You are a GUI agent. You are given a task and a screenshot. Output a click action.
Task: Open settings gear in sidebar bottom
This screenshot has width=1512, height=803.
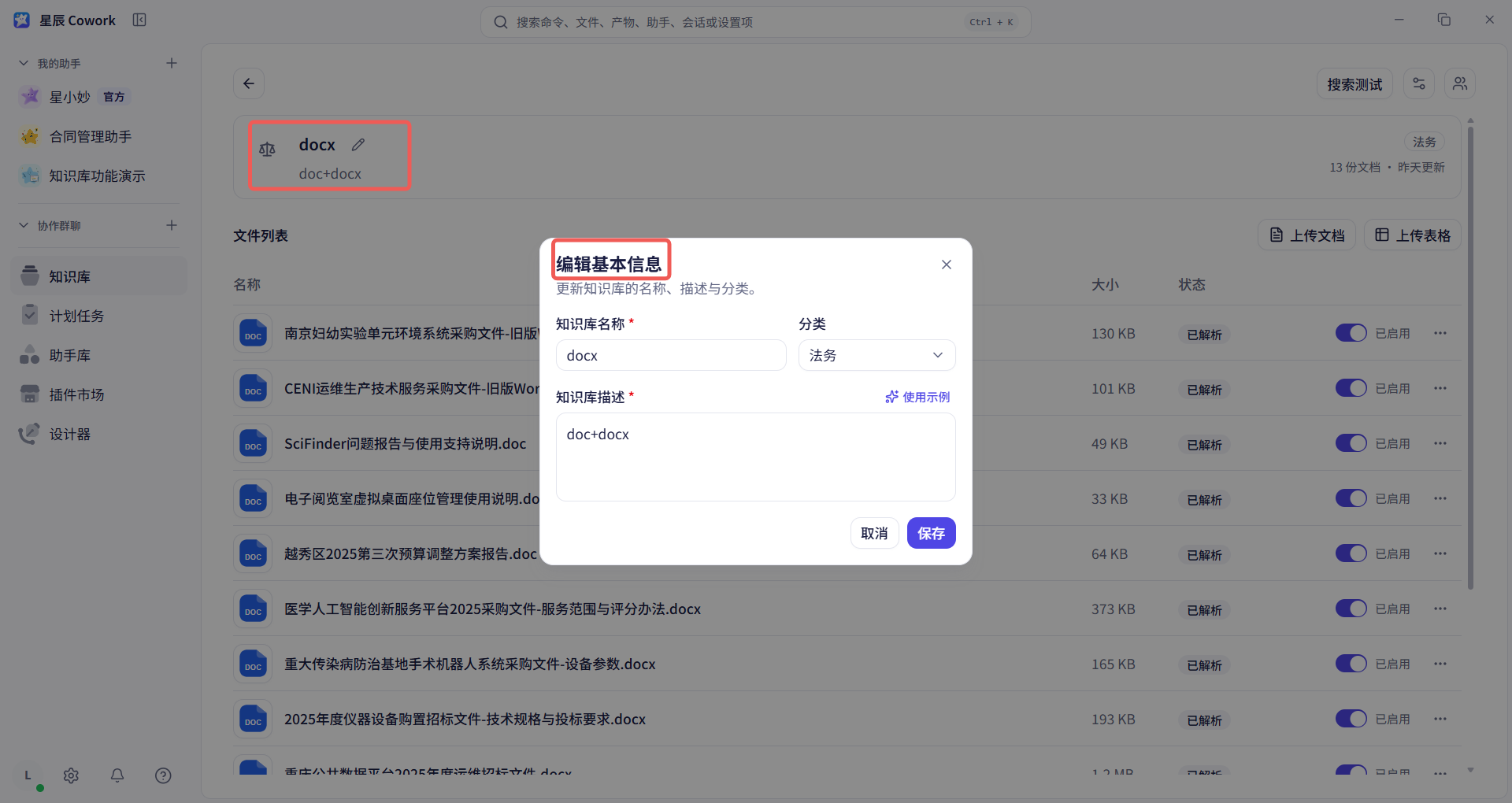(71, 775)
